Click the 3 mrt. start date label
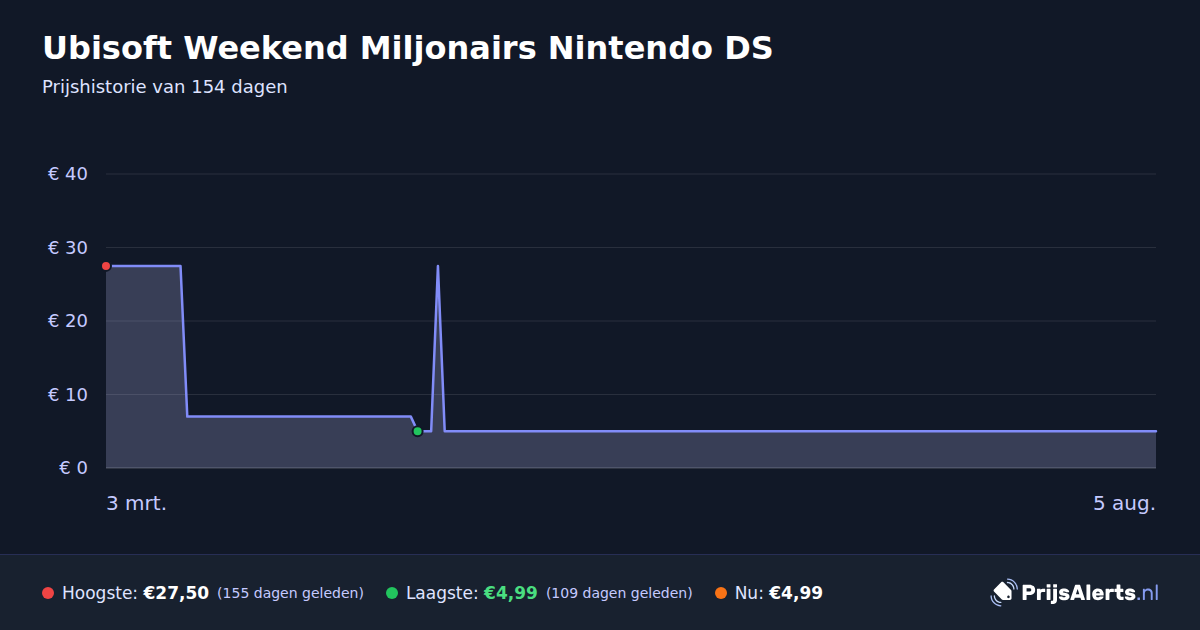1200x630 pixels. (x=137, y=503)
